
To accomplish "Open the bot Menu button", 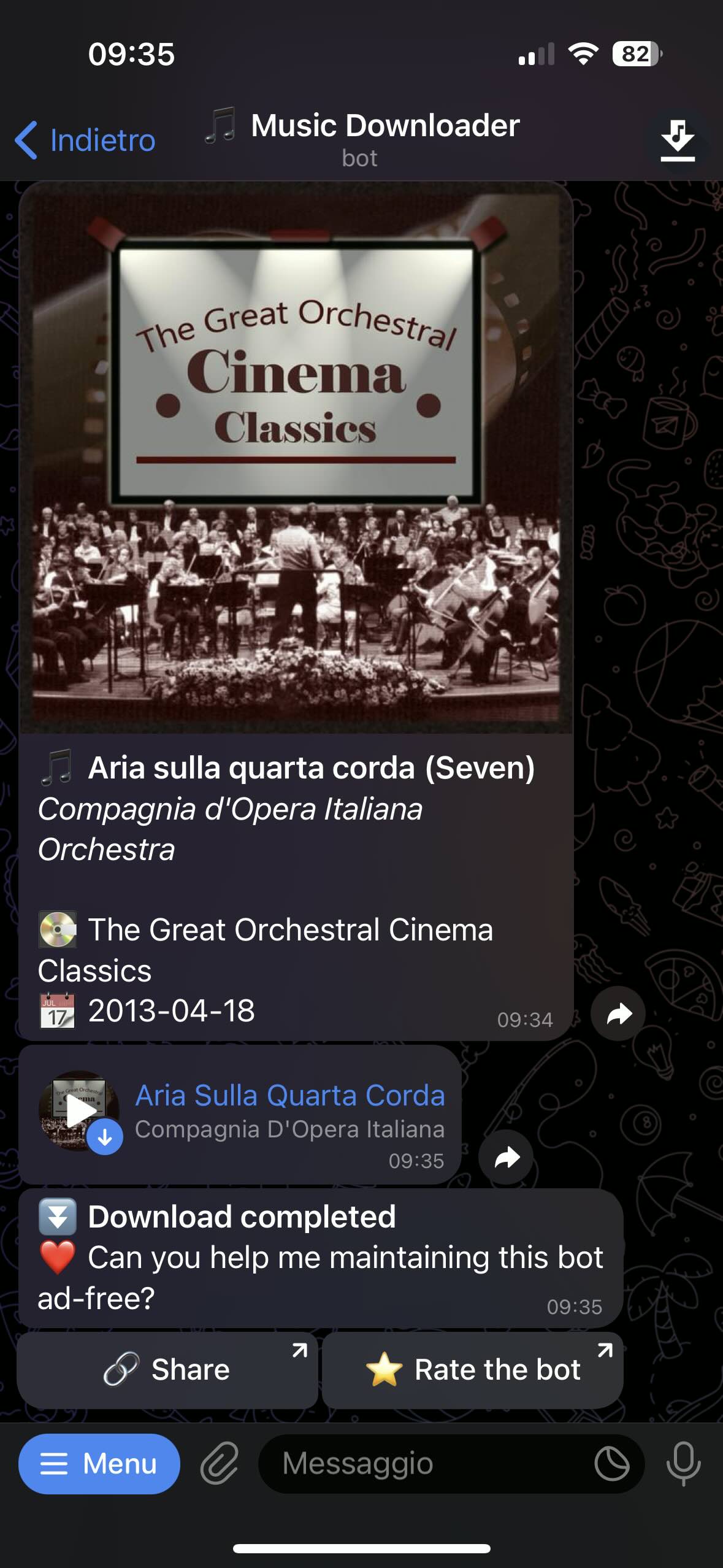I will coord(99,1464).
